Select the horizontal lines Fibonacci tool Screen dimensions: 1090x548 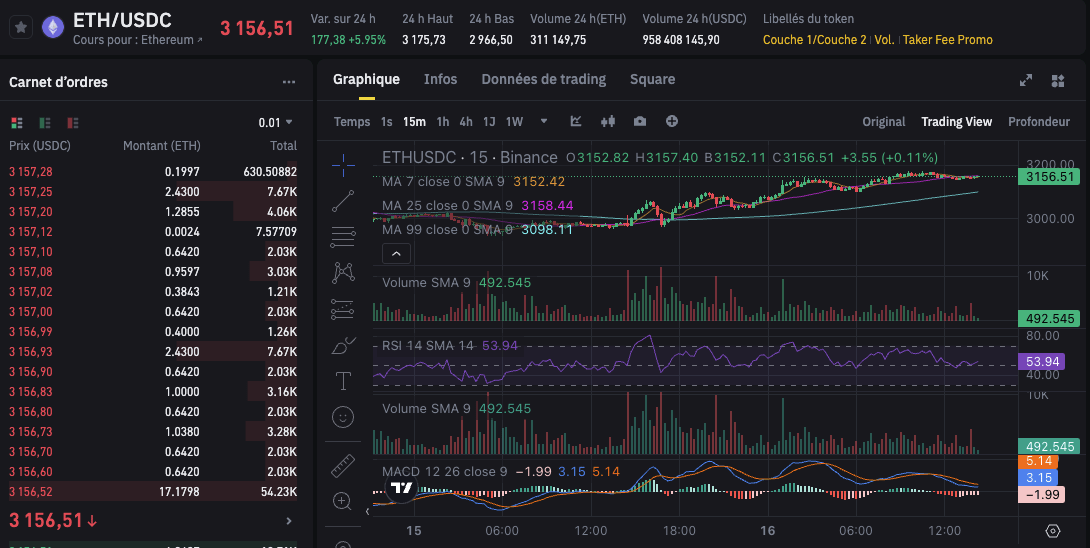click(343, 237)
